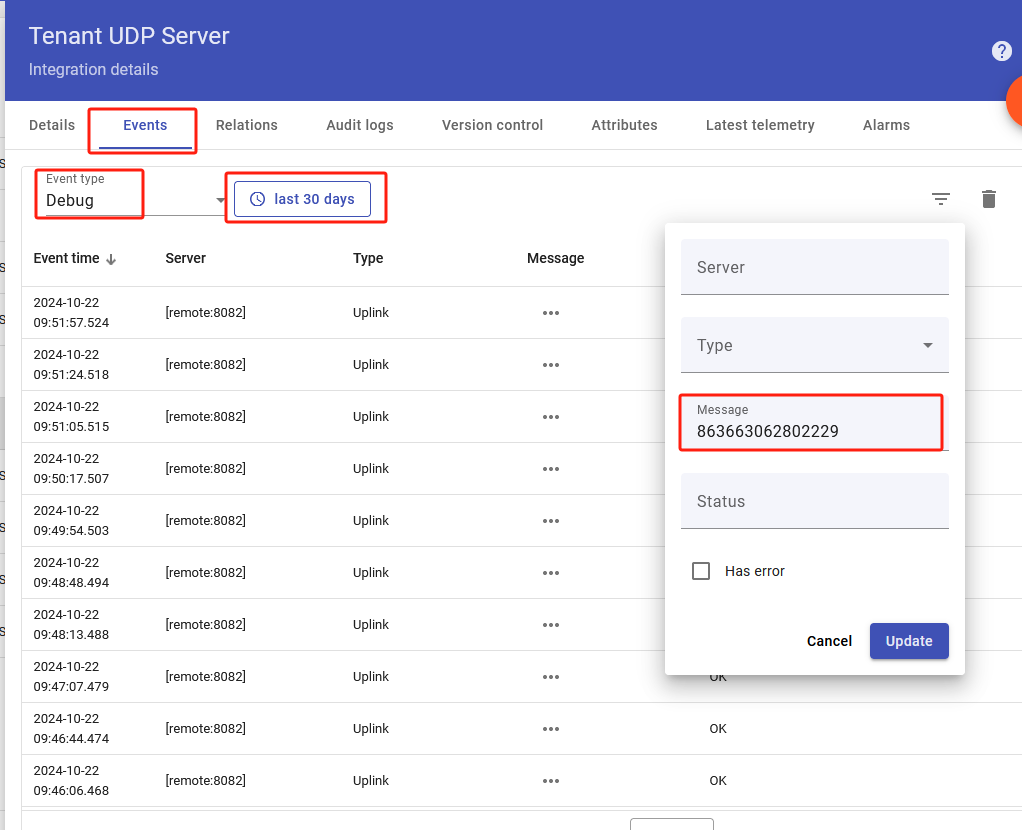This screenshot has width=1022, height=830.
Task: Open message details for 09:48:13.488 event
Action: coord(550,625)
